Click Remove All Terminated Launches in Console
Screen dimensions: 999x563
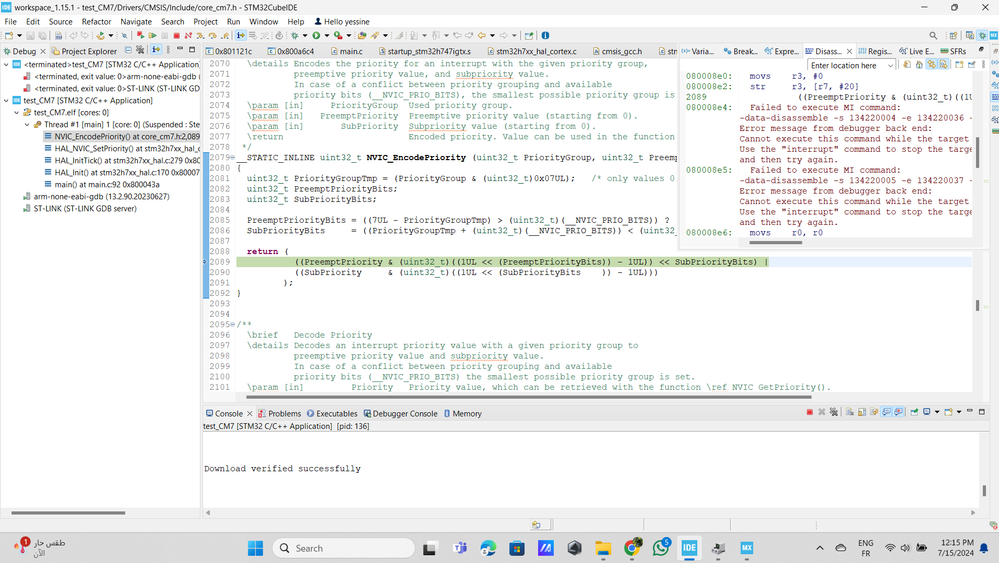[834, 412]
